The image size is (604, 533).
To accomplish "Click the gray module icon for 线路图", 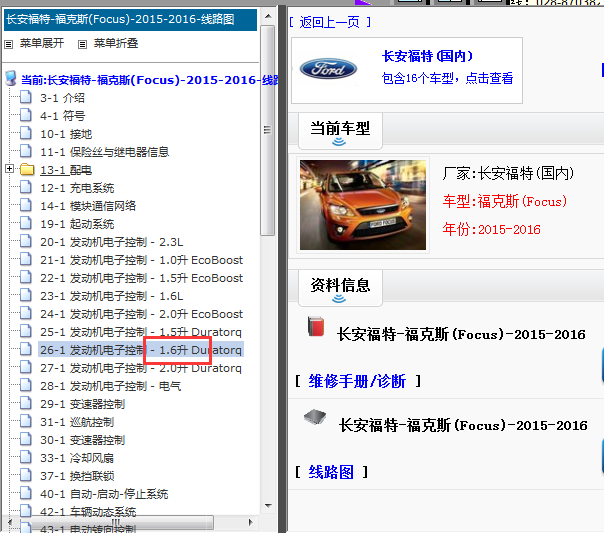I will tap(315, 417).
